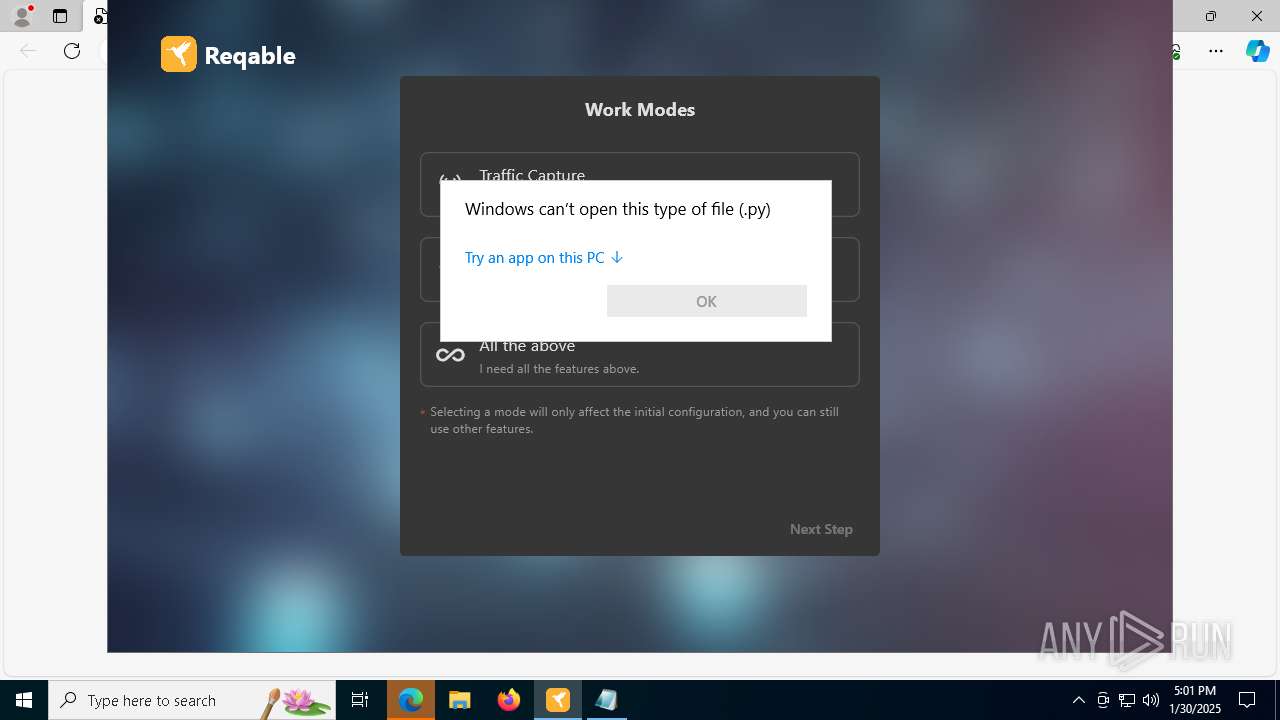Click the infinity icon for All the above

click(450, 355)
